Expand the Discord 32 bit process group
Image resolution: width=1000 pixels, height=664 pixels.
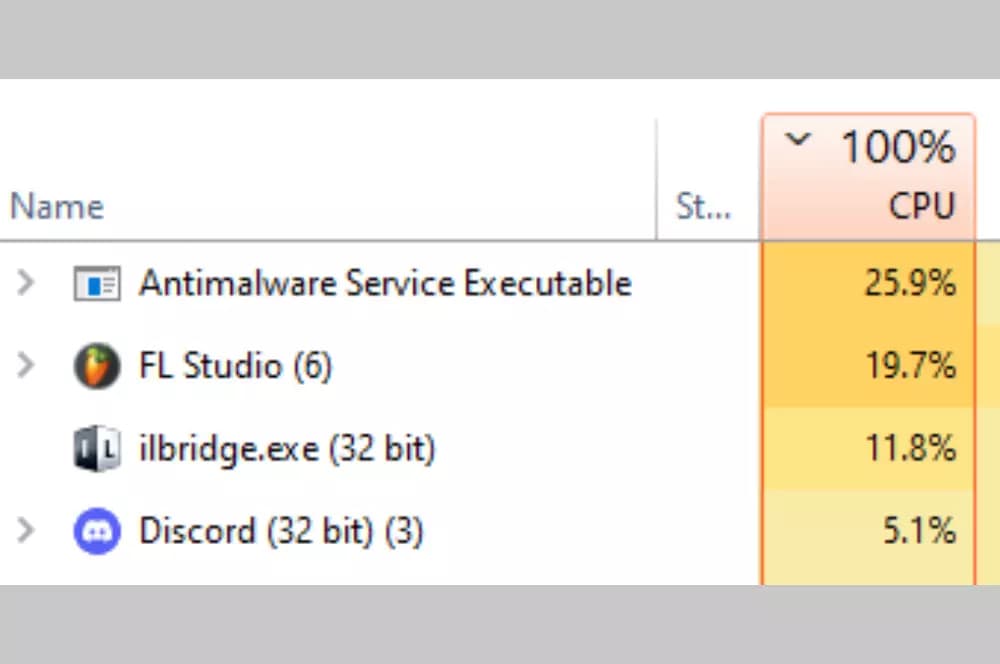click(25, 531)
